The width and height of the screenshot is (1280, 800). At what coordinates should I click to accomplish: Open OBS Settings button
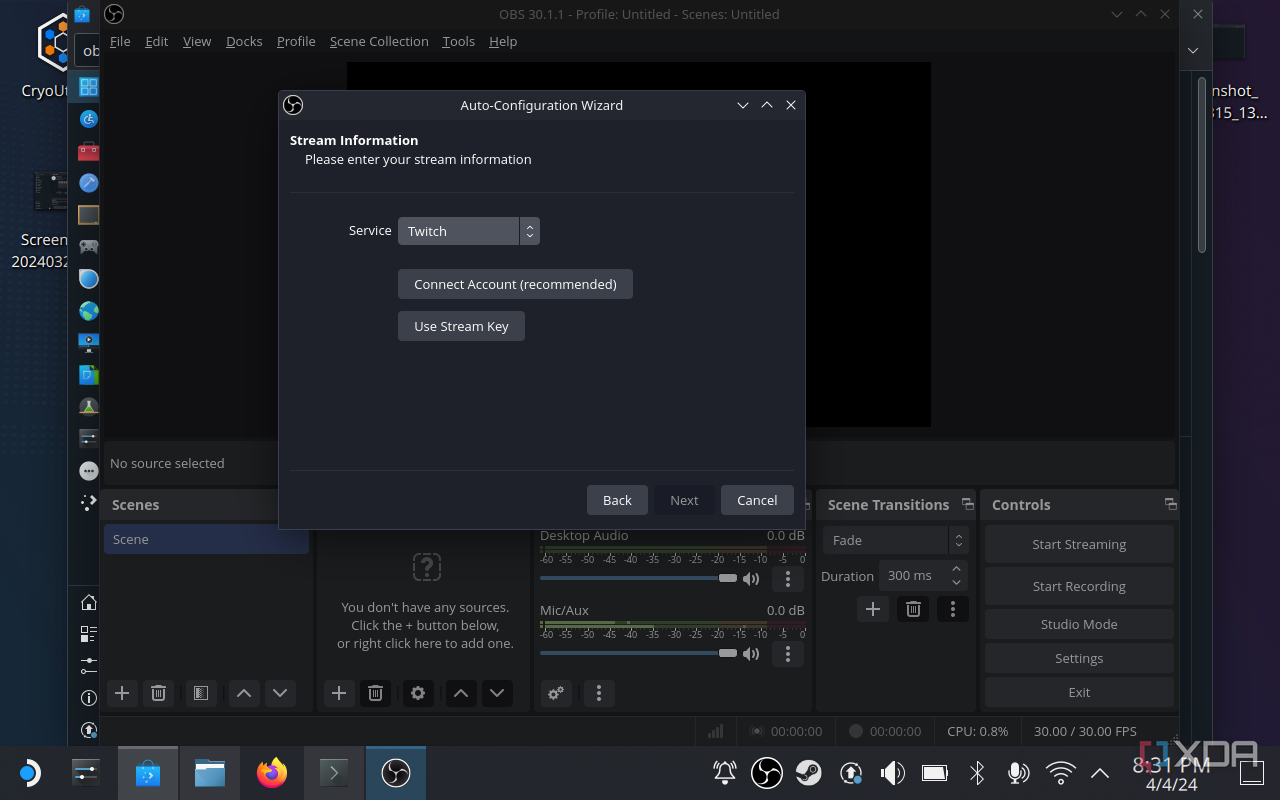click(x=1079, y=658)
